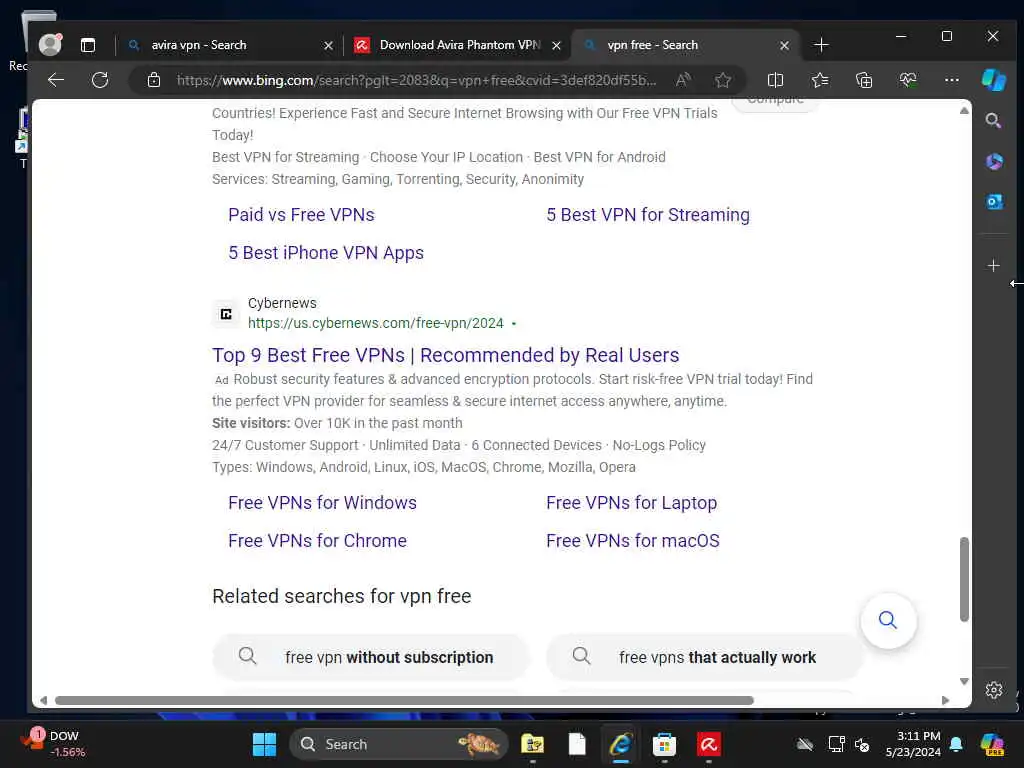Screen dimensions: 1024x768
Task: Open white document icon in taskbar
Action: click(577, 744)
